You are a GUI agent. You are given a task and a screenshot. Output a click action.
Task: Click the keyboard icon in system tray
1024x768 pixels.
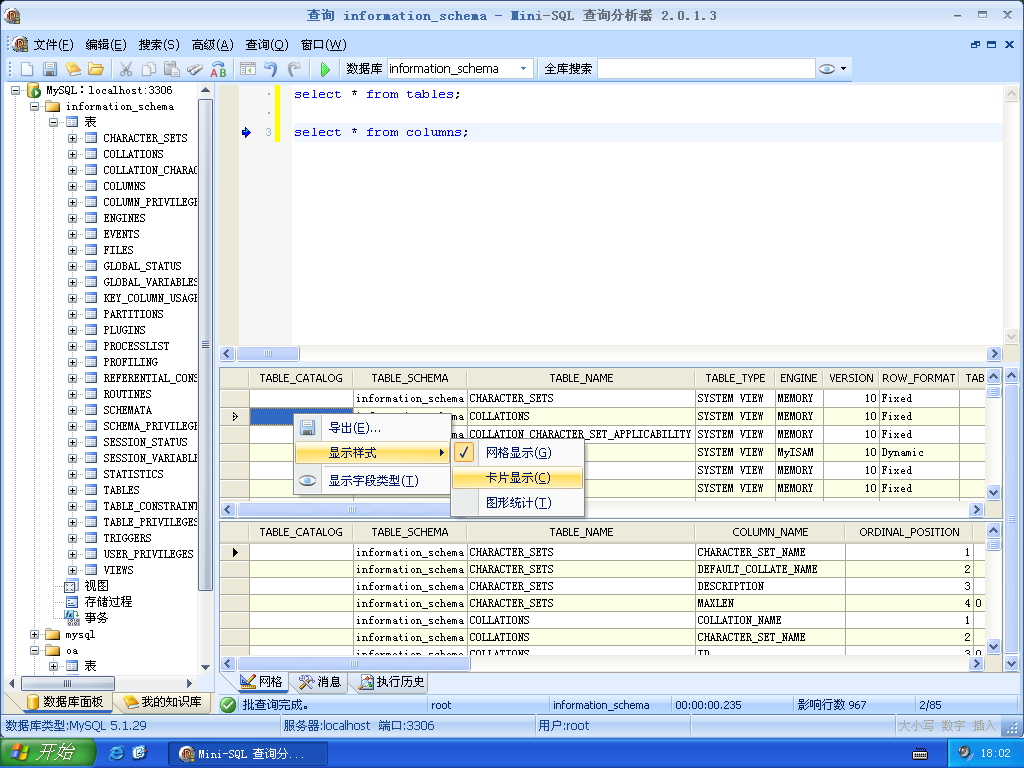coord(920,754)
